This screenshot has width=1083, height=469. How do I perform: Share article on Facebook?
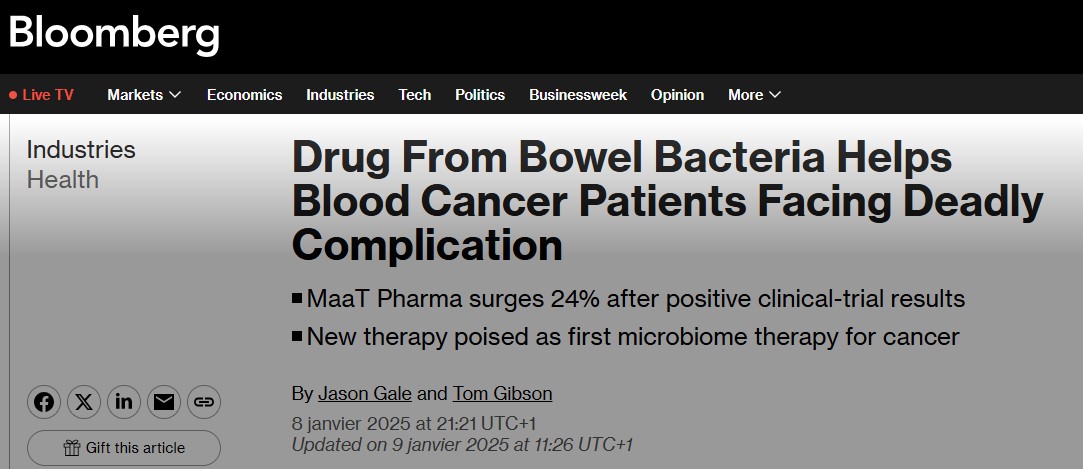click(44, 402)
